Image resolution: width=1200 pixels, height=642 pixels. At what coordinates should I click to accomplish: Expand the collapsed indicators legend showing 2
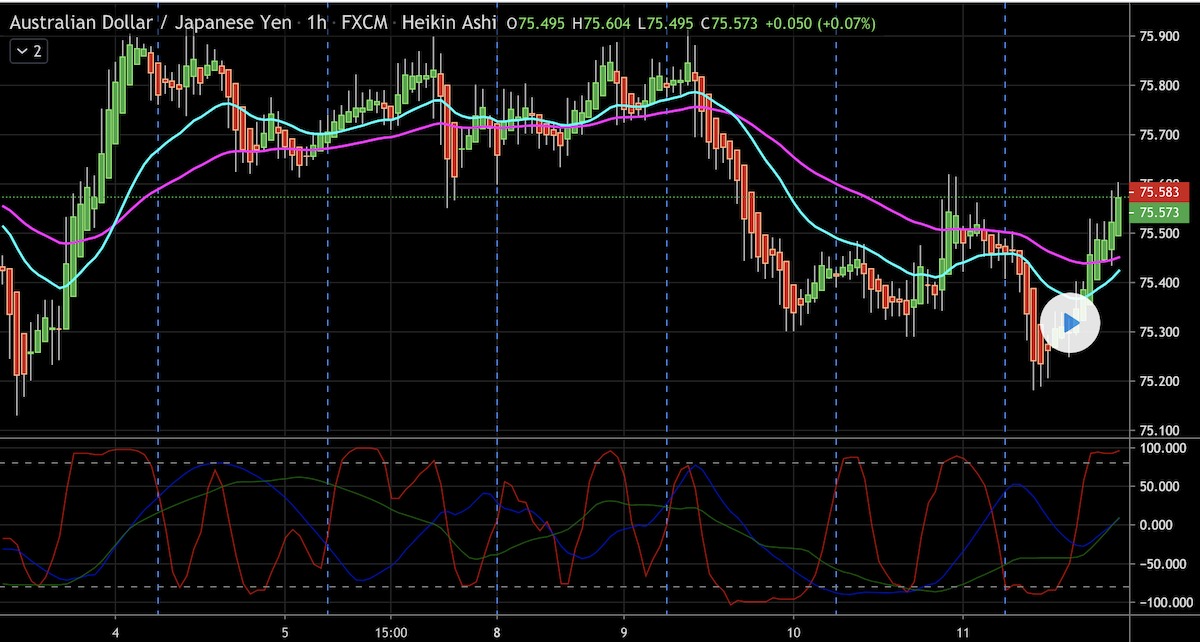click(28, 51)
